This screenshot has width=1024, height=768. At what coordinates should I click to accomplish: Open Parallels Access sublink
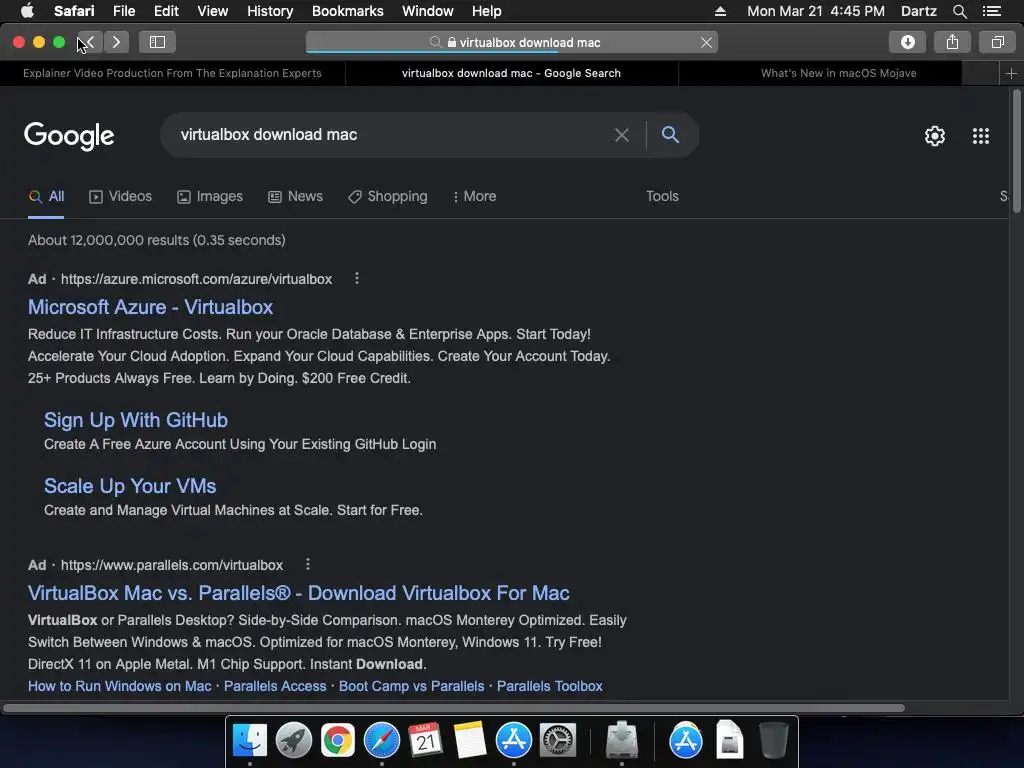pos(275,686)
